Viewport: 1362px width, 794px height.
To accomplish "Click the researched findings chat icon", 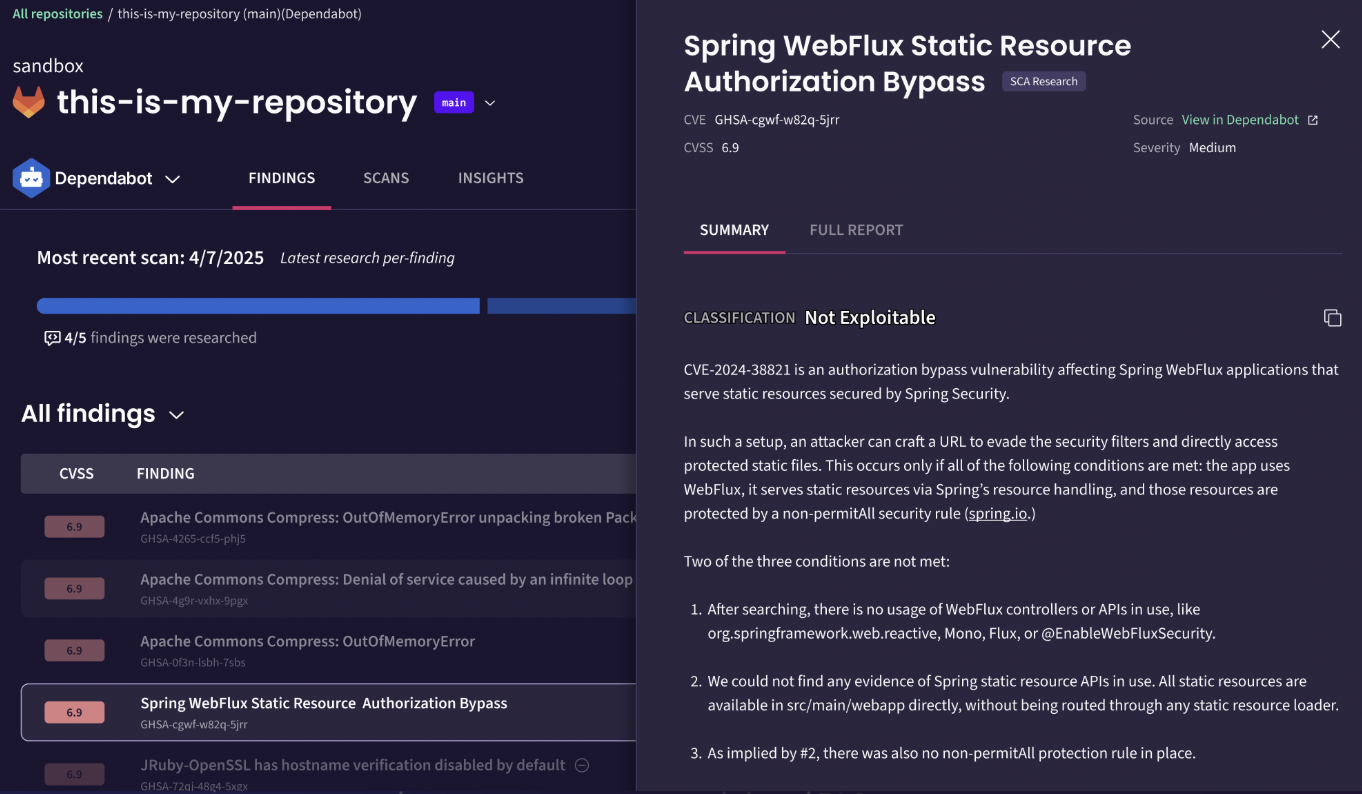I will pyautogui.click(x=52, y=338).
